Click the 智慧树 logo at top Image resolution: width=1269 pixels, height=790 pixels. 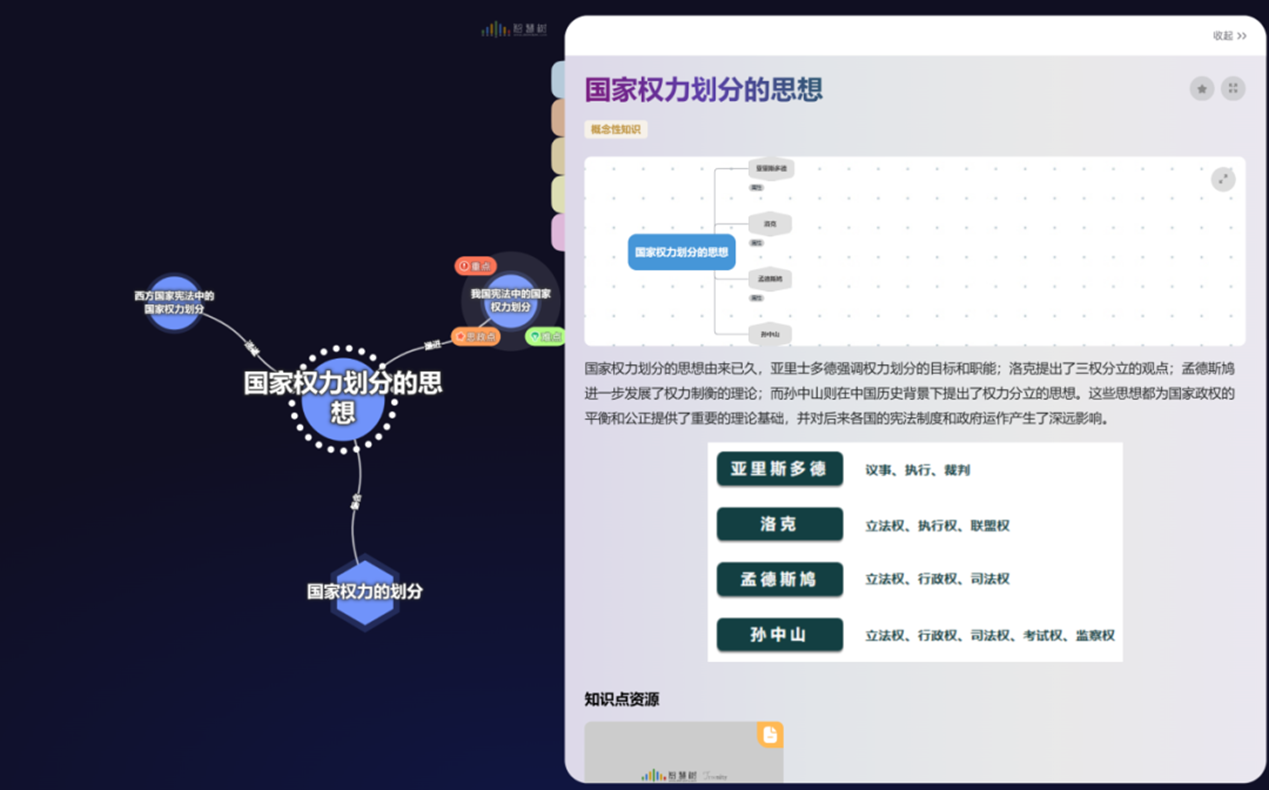(514, 30)
